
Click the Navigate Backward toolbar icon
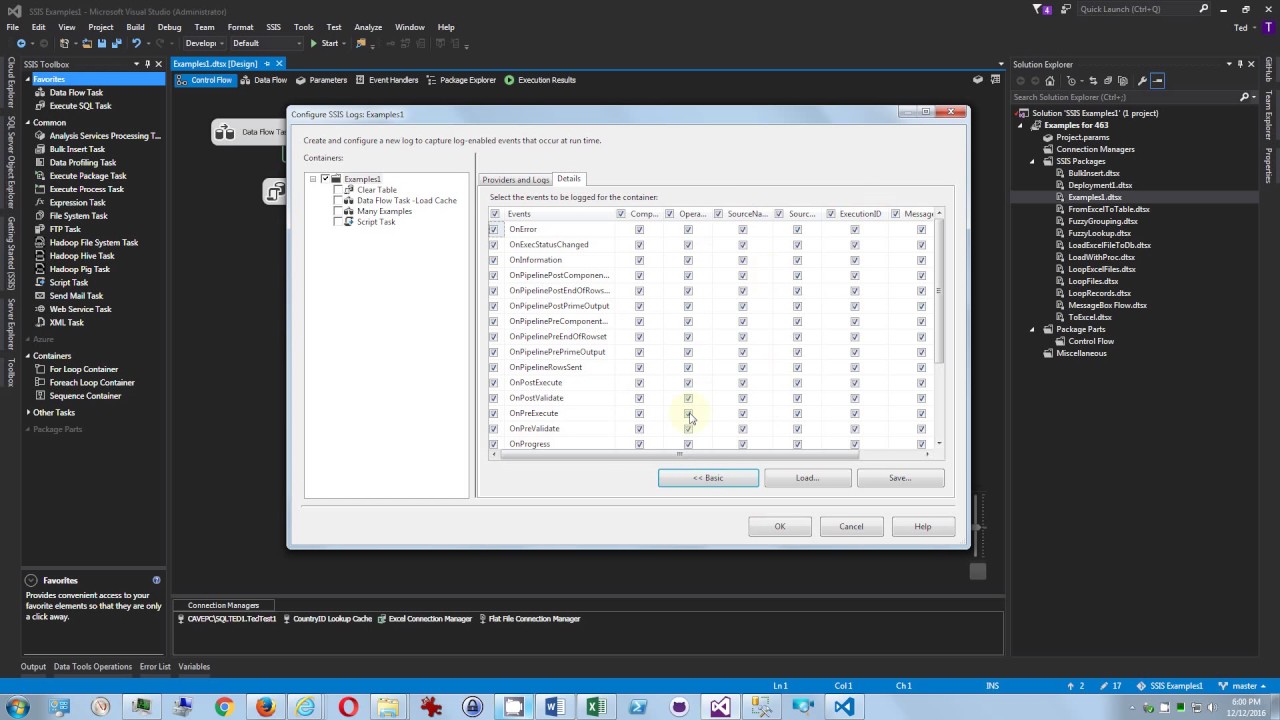(x=21, y=44)
